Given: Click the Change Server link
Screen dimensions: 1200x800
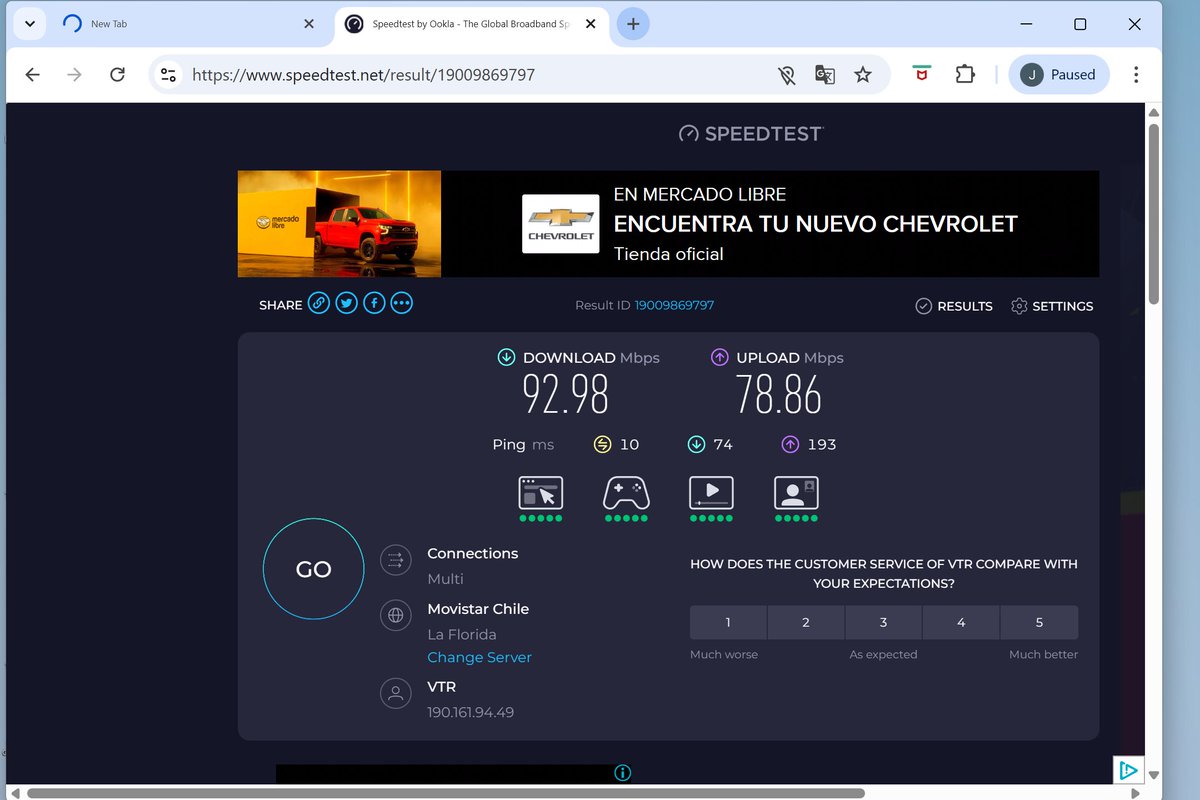Looking at the screenshot, I should (x=479, y=657).
